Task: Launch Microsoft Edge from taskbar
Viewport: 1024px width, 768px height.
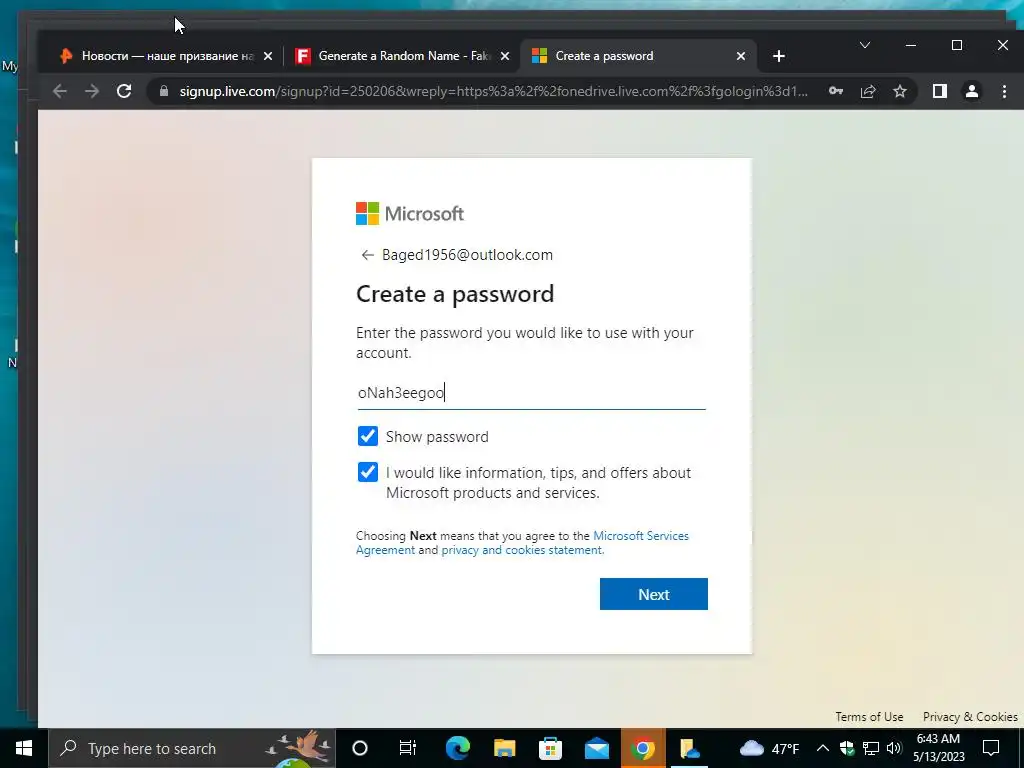Action: (458, 748)
